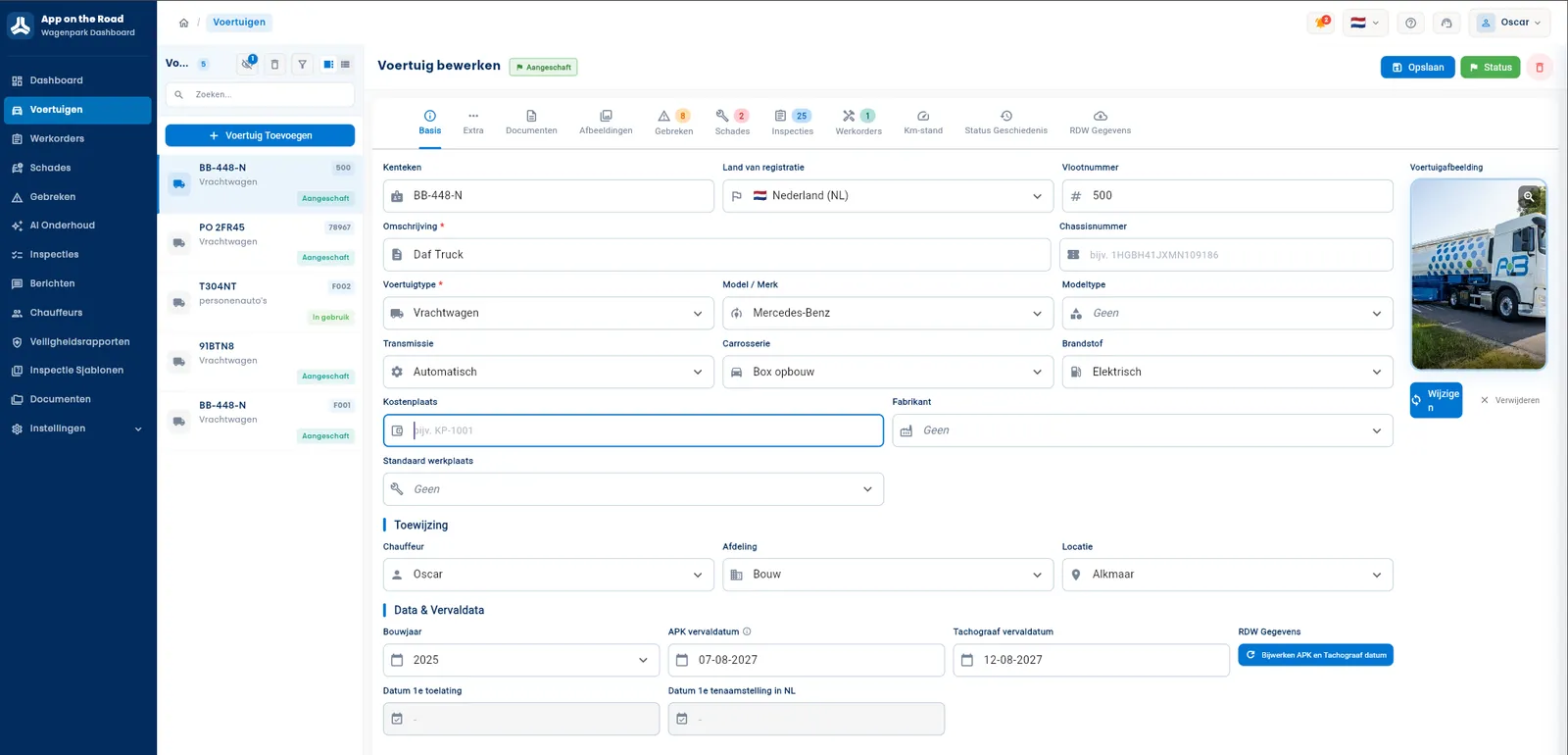Click the trash icon in vehicle list toolbar
The width and height of the screenshot is (1568, 755).
[x=274, y=65]
